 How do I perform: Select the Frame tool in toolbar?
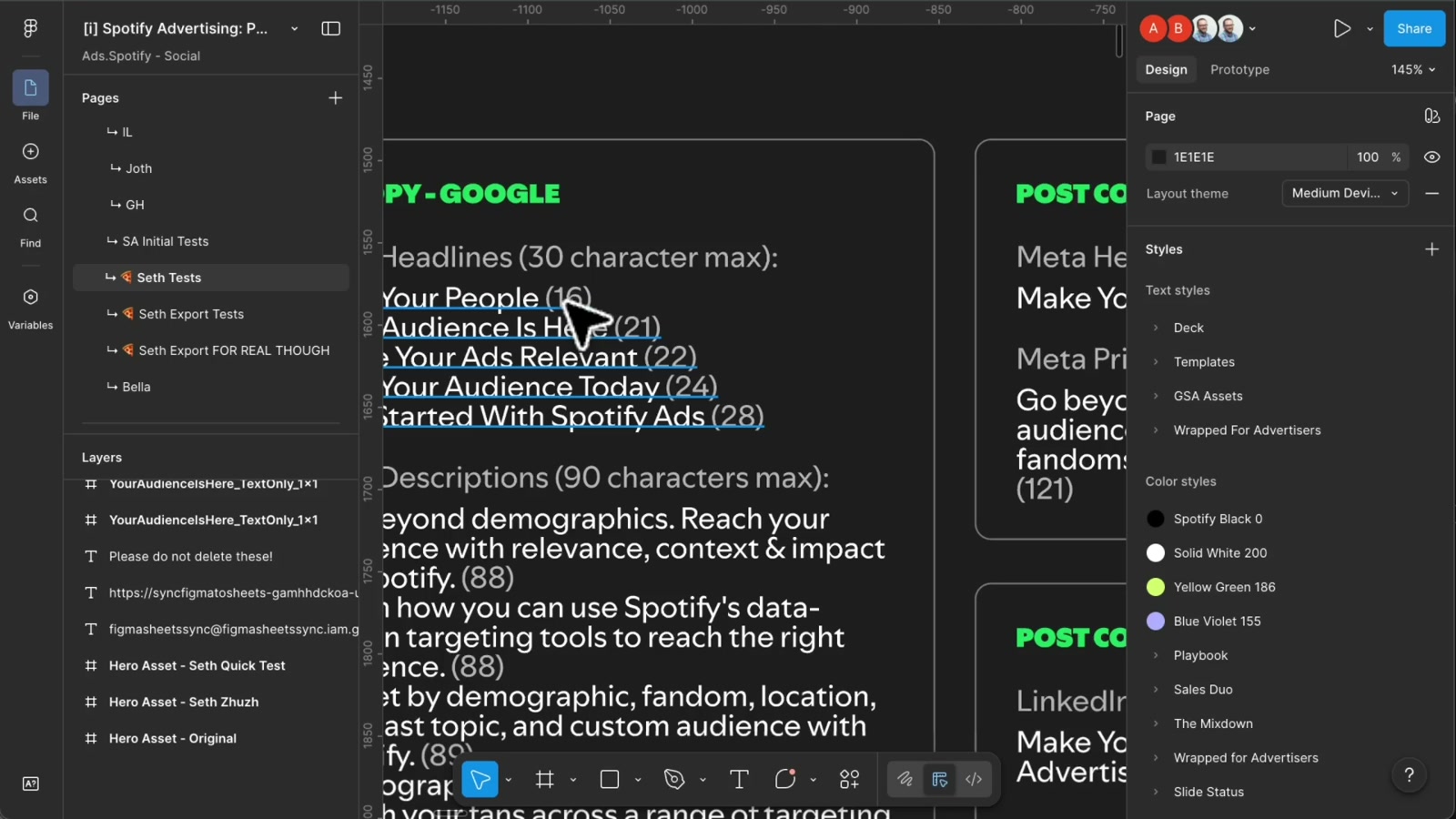tap(545, 779)
